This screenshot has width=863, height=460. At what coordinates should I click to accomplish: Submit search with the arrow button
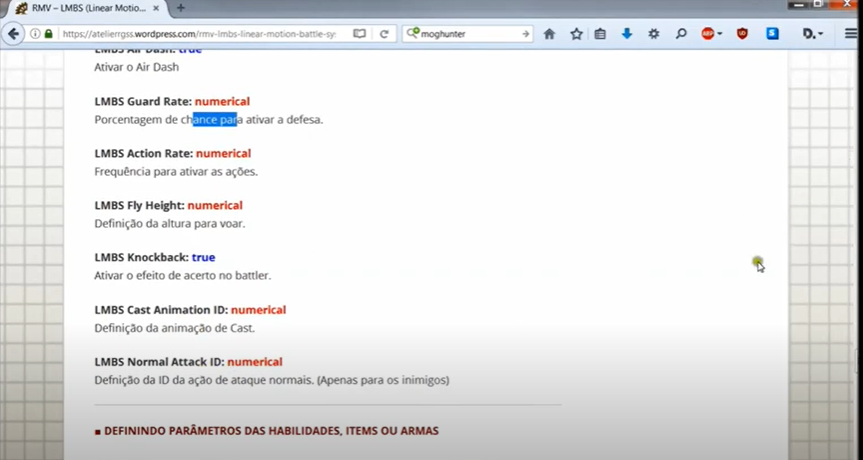pyautogui.click(x=526, y=34)
